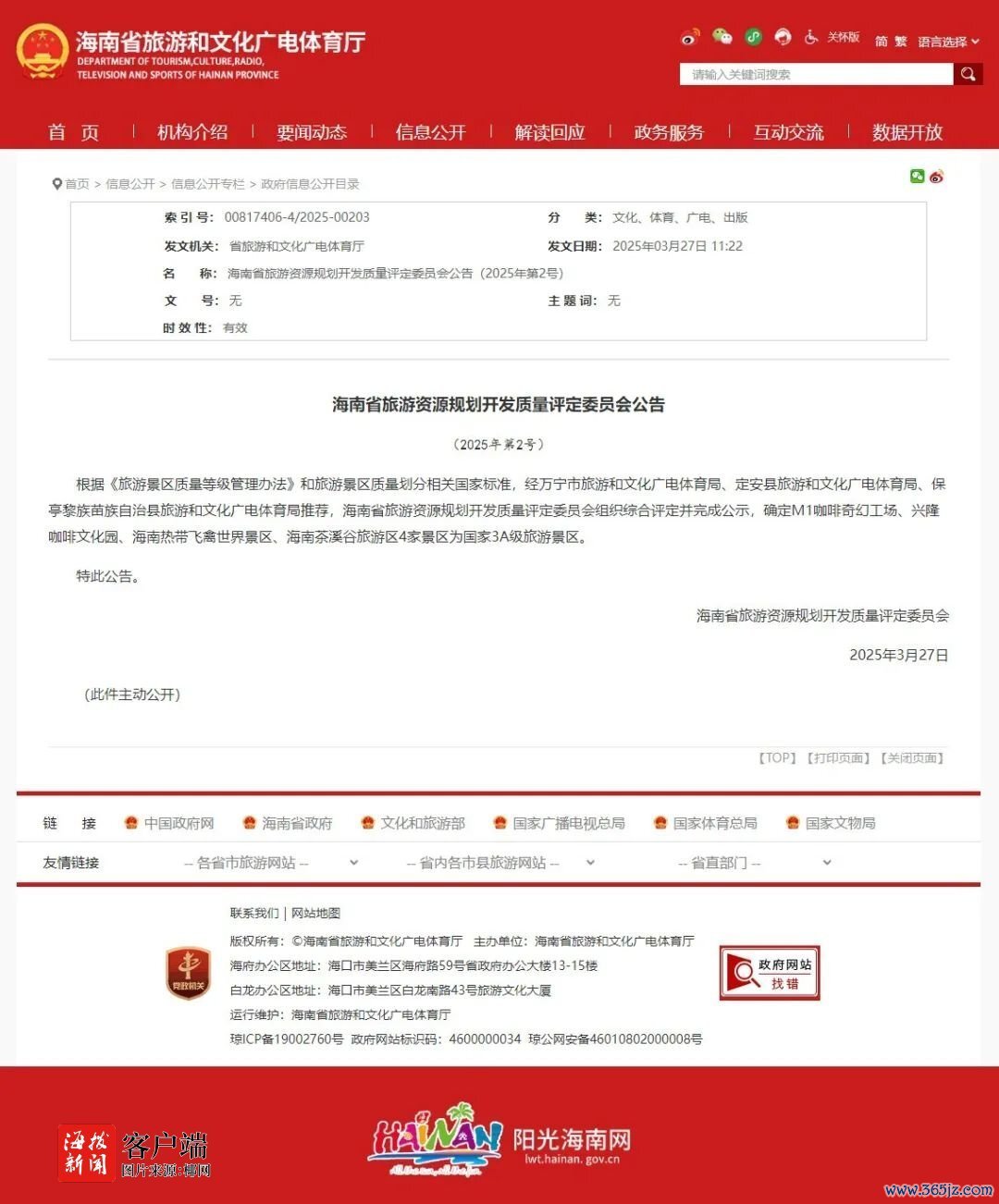Click 首页 in the breadcrumb
Viewport: 999px width, 1204px height.
point(77,184)
